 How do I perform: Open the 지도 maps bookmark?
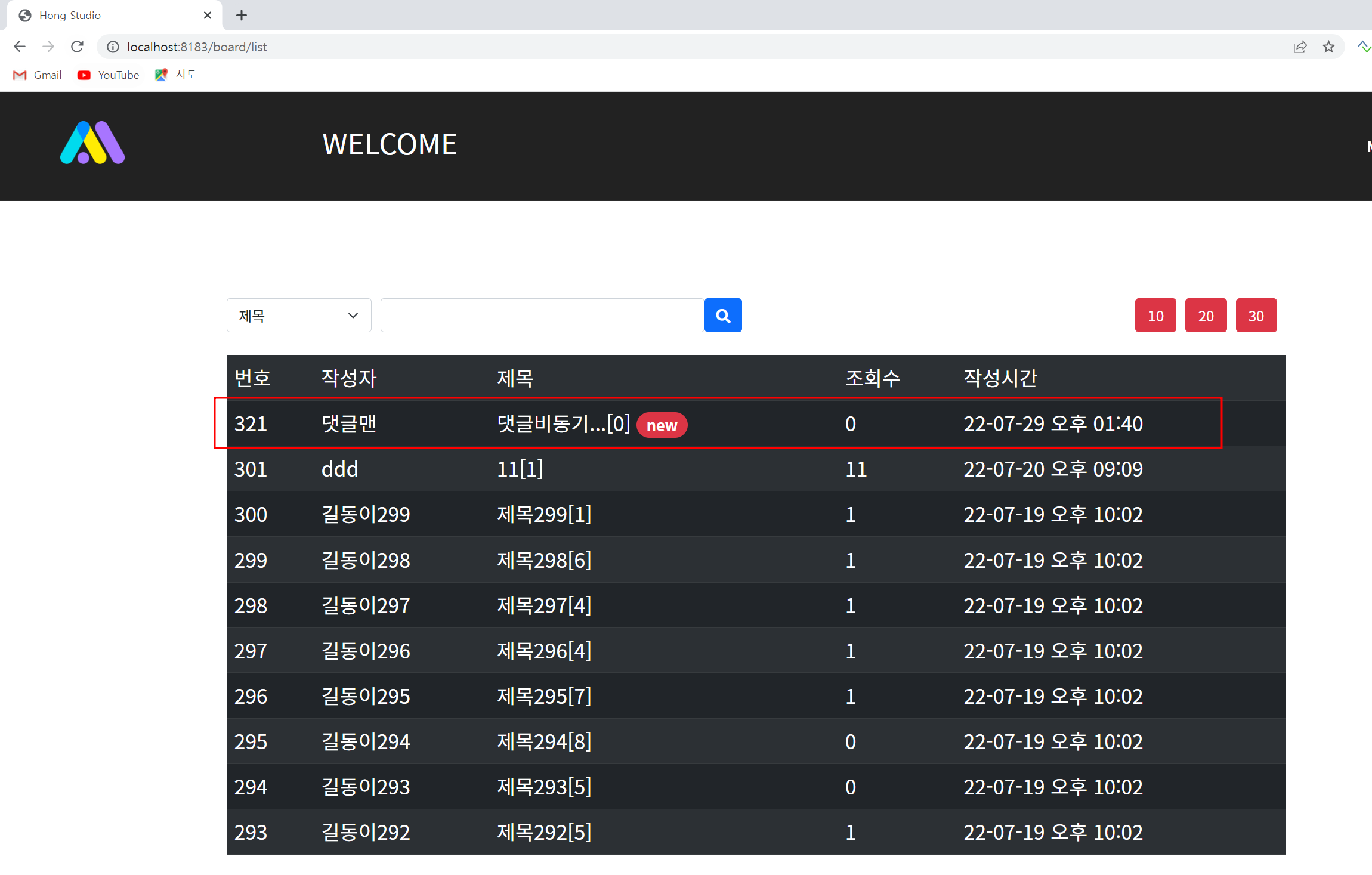175,75
